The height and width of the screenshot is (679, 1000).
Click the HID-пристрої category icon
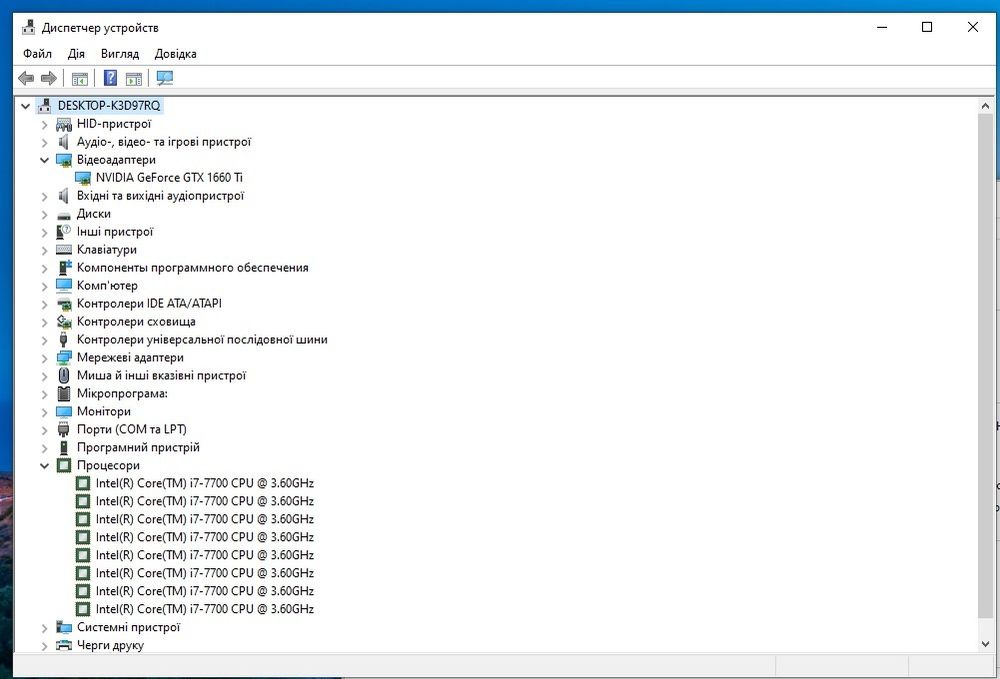[64, 124]
